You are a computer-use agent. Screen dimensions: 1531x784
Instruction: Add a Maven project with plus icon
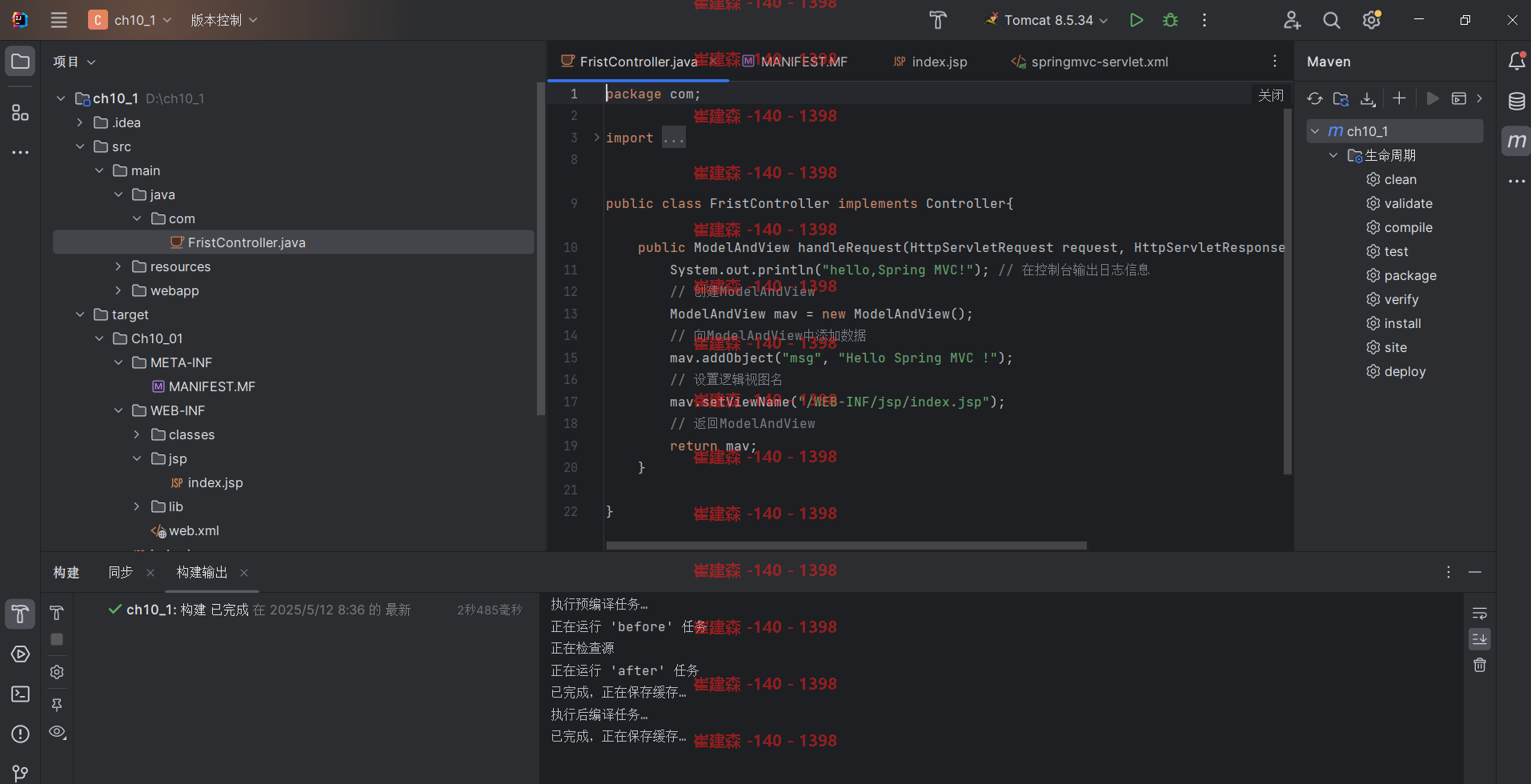(x=1399, y=98)
